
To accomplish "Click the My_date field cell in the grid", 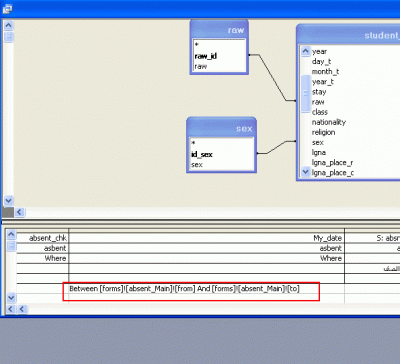I will coord(206,238).
